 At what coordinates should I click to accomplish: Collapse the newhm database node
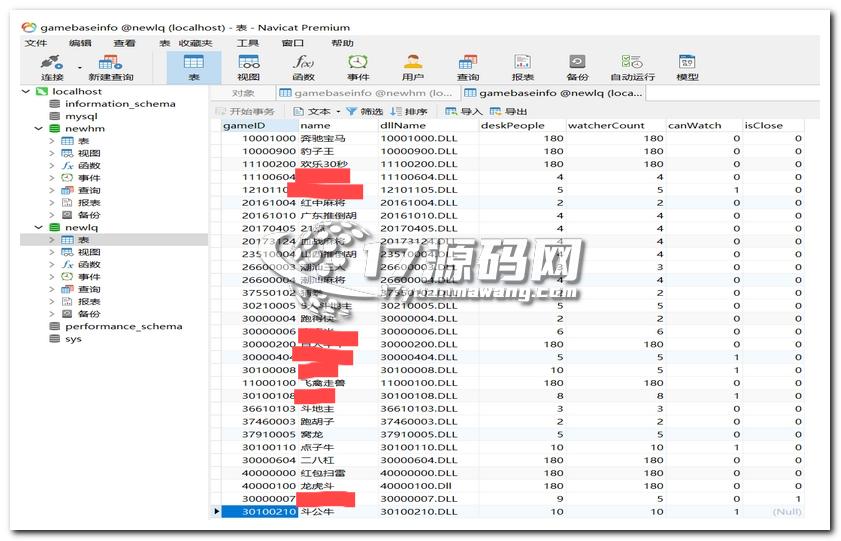click(39, 129)
